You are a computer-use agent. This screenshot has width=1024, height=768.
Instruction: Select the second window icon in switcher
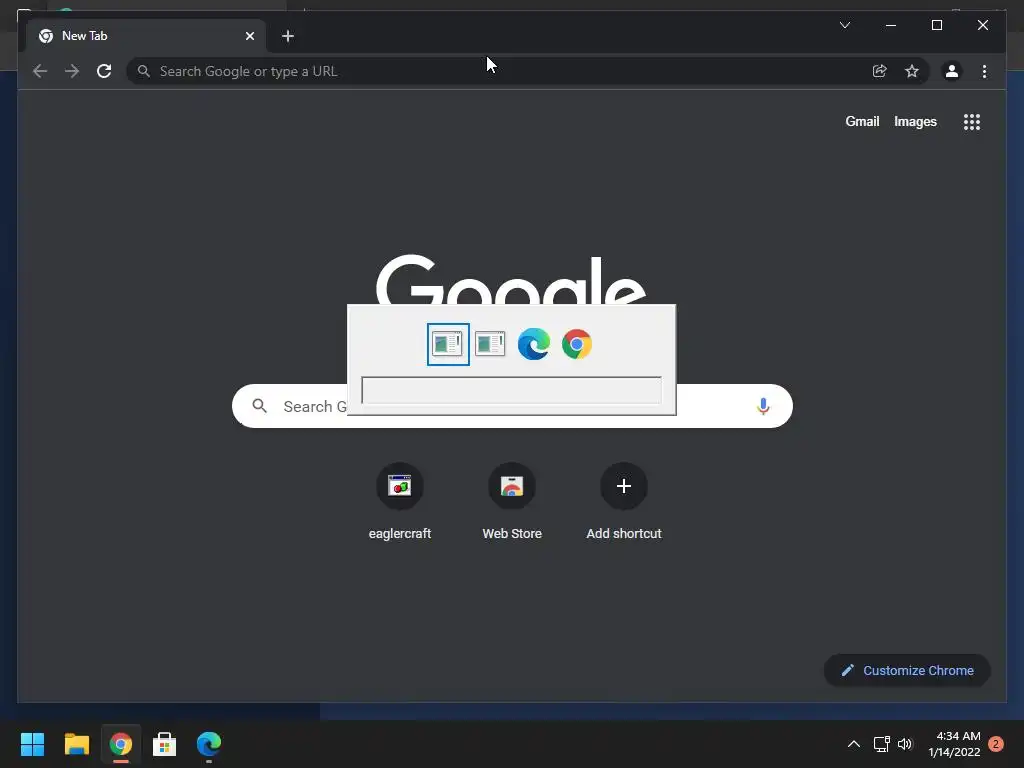point(490,344)
